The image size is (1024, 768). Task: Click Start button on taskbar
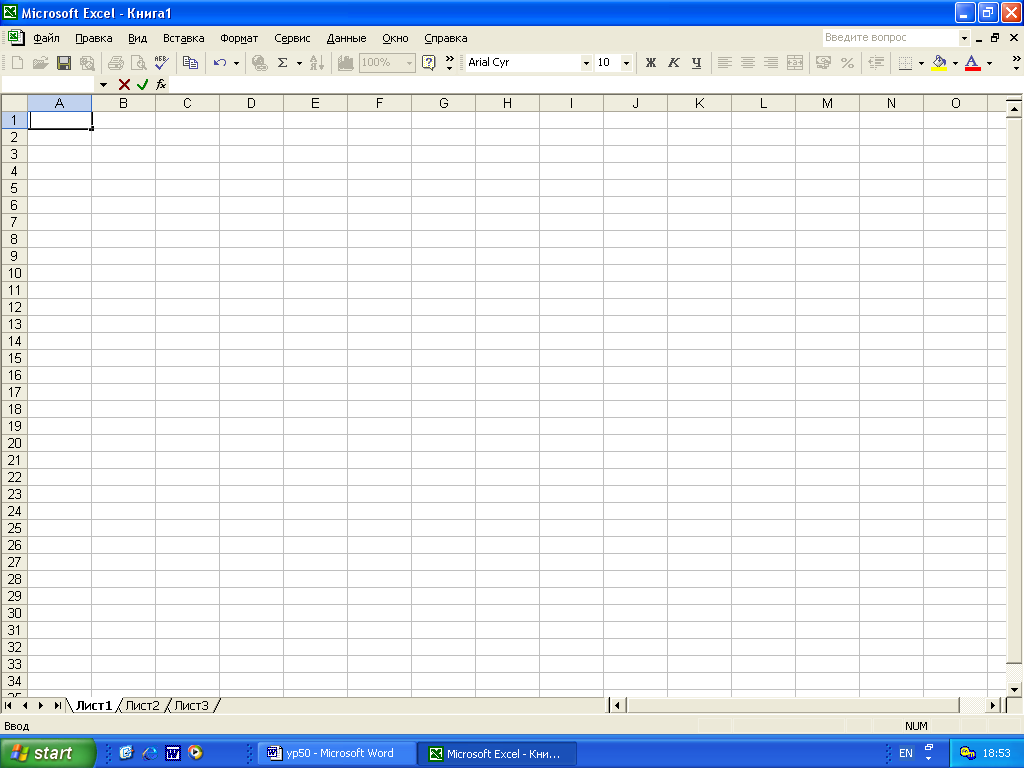47,754
